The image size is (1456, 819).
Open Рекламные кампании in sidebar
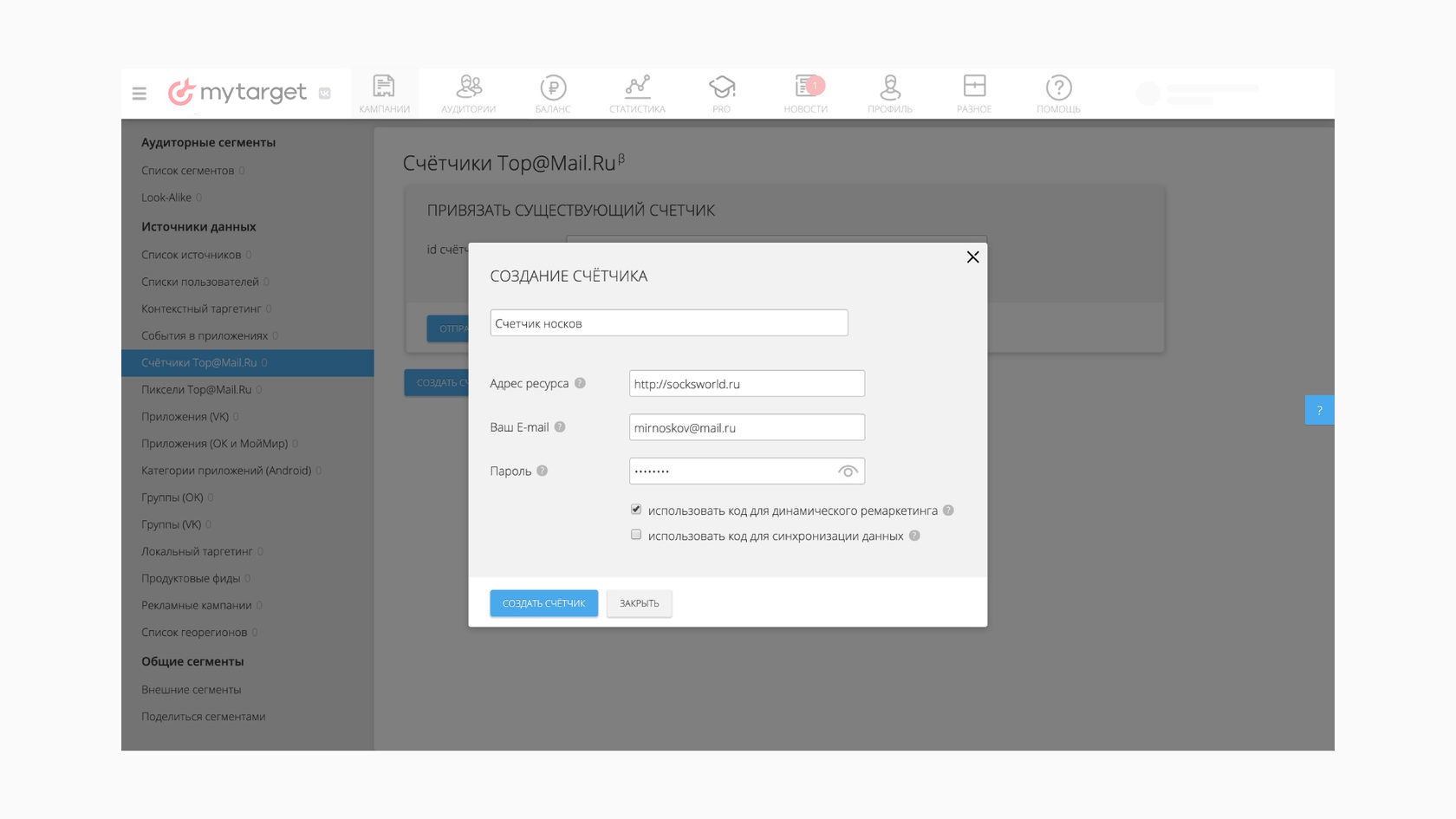197,605
